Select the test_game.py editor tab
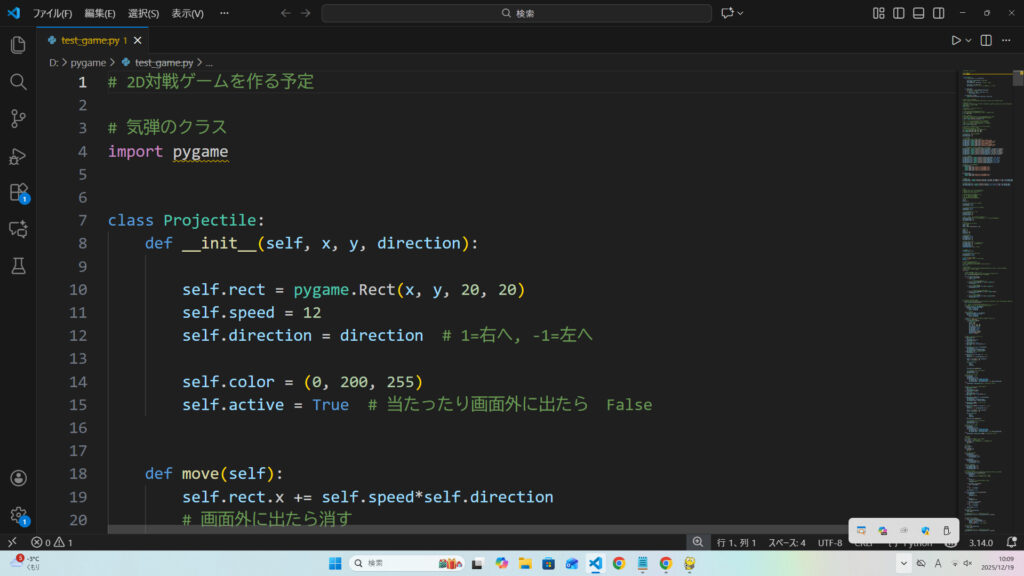The height and width of the screenshot is (576, 1024). pos(90,40)
